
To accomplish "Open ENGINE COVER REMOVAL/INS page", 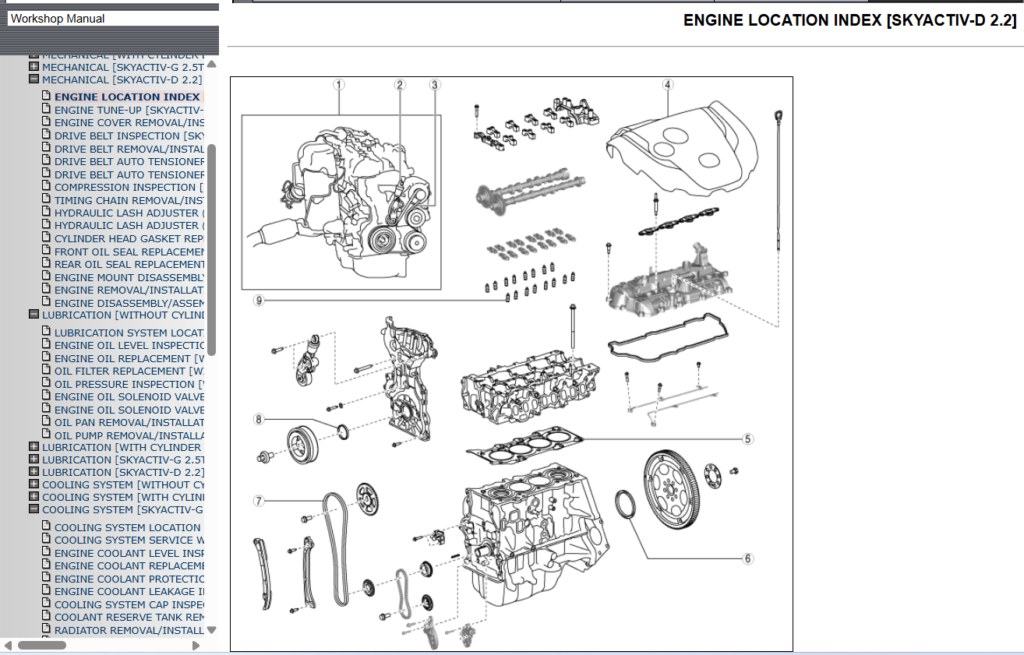I will pyautogui.click(x=129, y=122).
